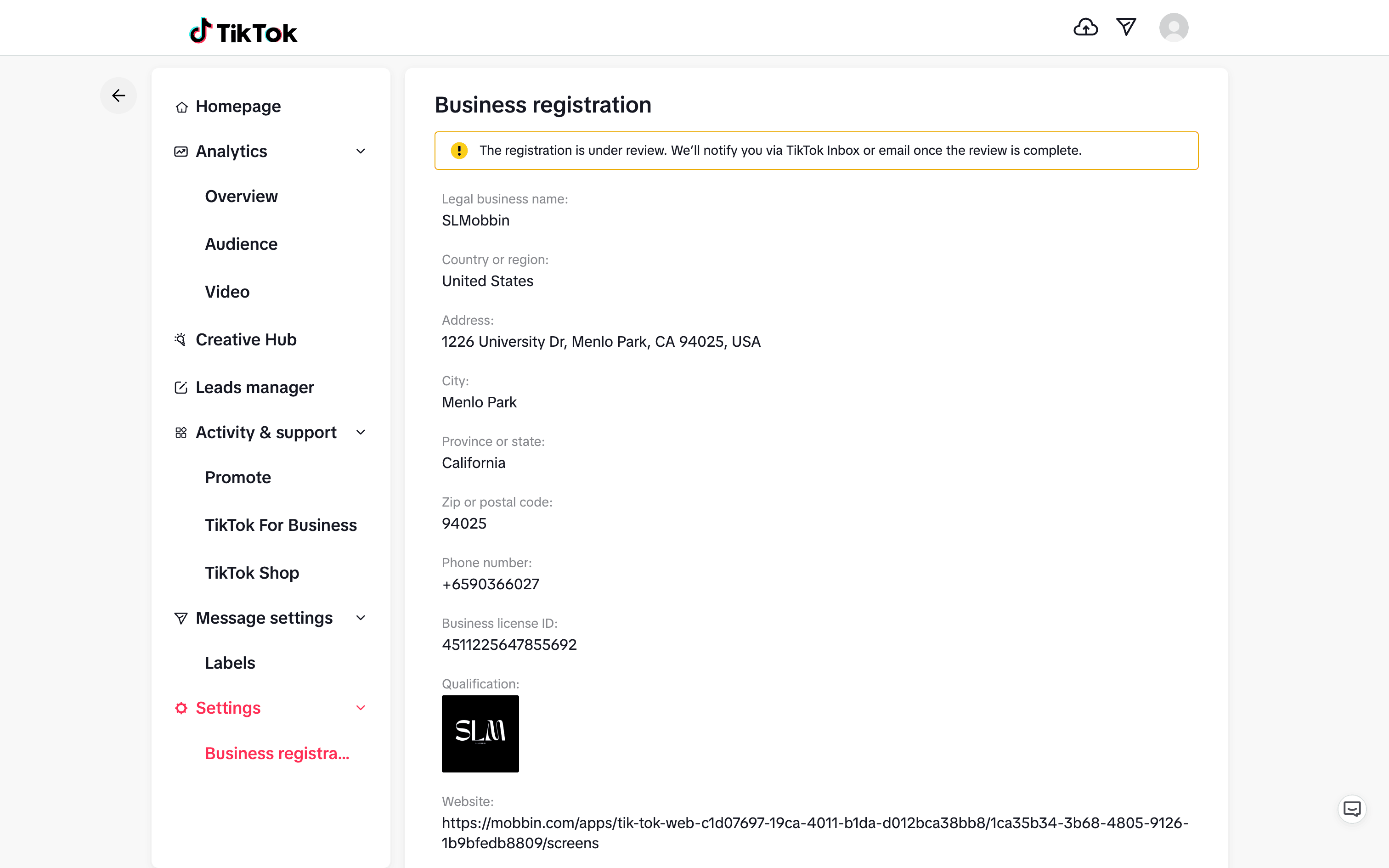The width and height of the screenshot is (1389, 868).
Task: Collapse the Settings section chevron
Action: click(361, 708)
